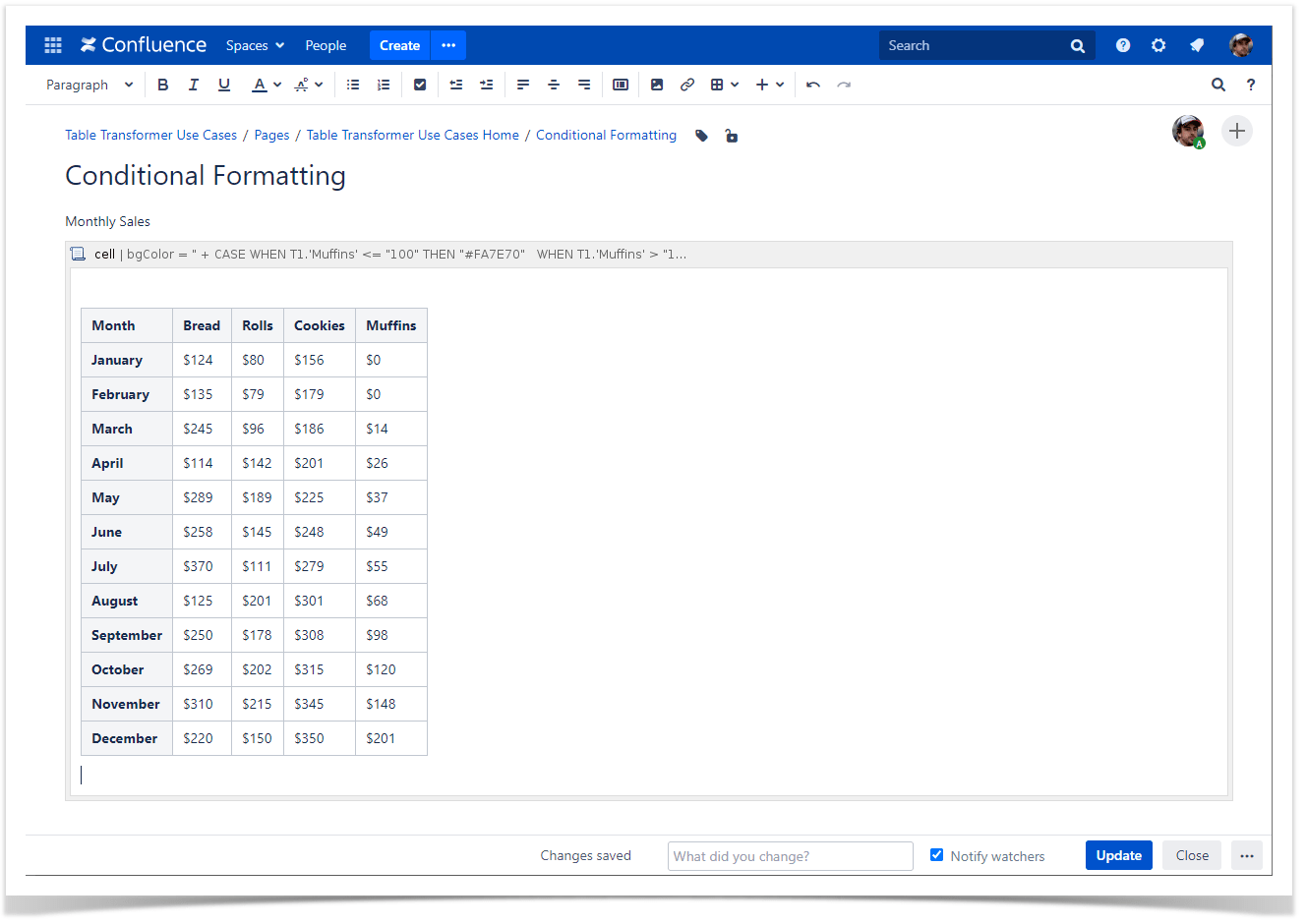Screen dimensions: 1306x924
Task: Add labels using the tag icon
Action: [700, 135]
